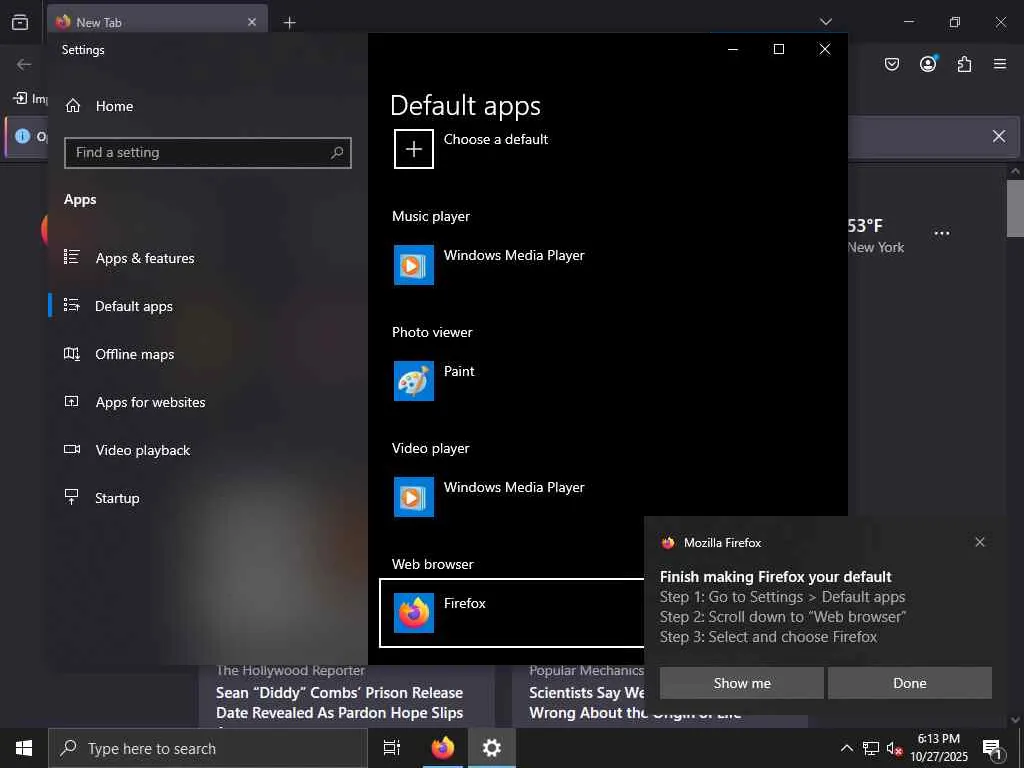1024x768 pixels.
Task: Dismiss the Mozilla Firefox notification
Action: pos(980,542)
